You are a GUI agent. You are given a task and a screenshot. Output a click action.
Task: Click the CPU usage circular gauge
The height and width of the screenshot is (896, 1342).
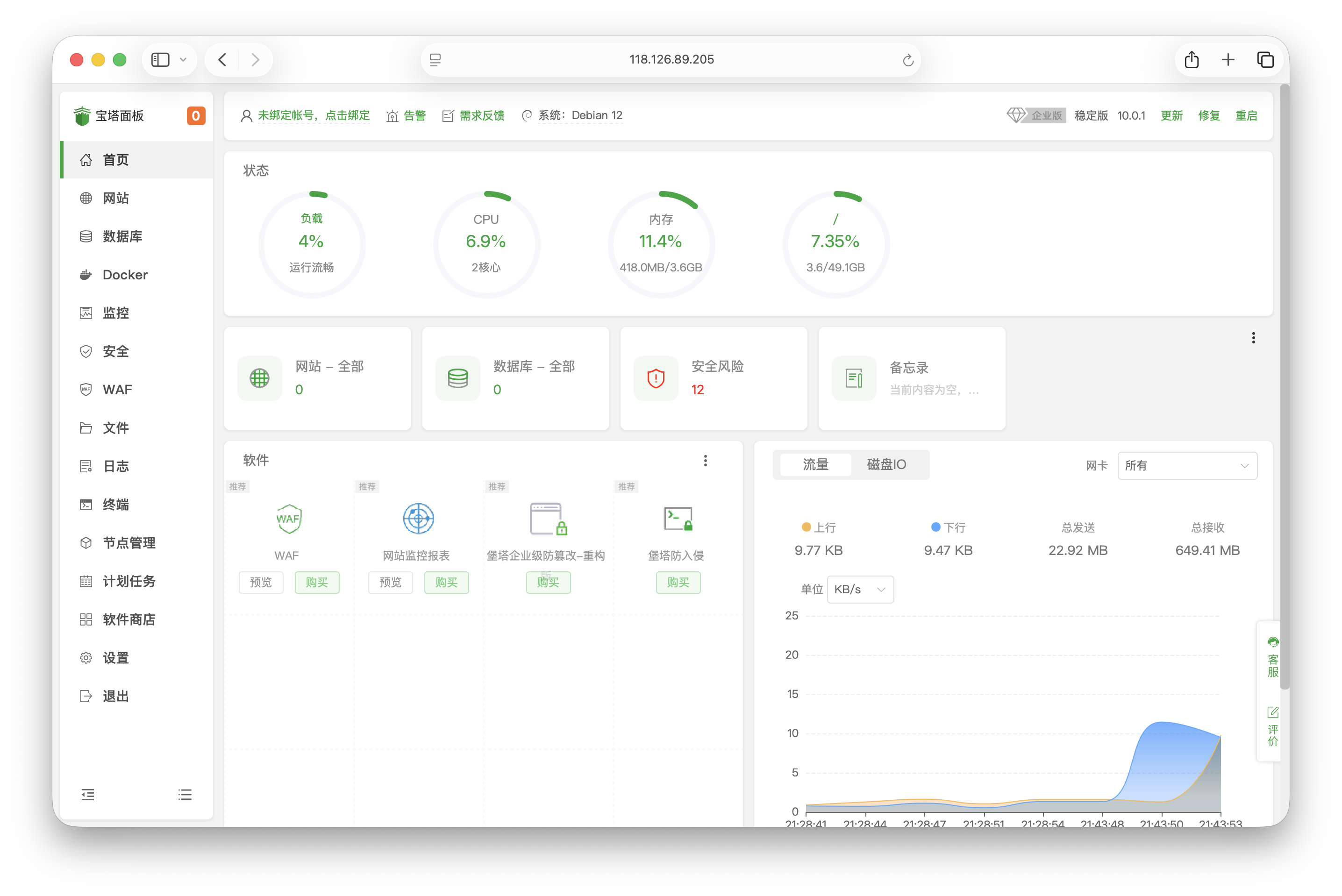486,244
